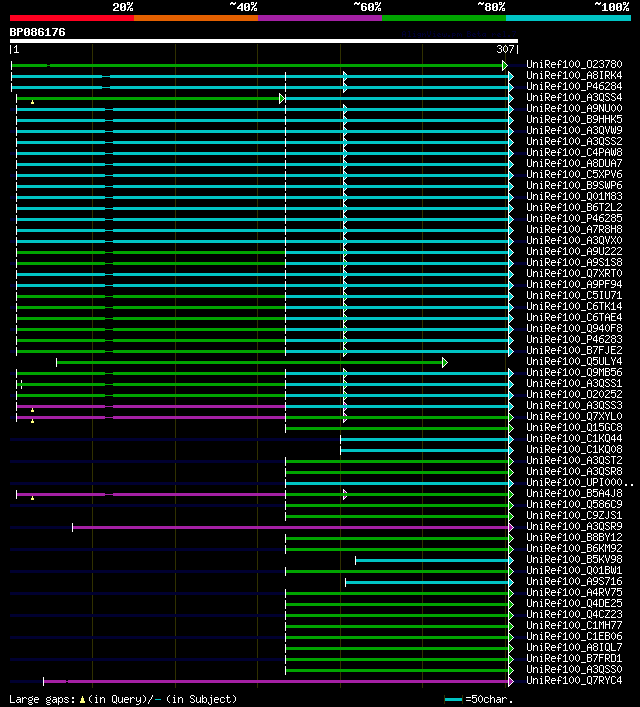Viewport: 640px width, 707px height.
Task: Select the UniRef100_C1KQ44 label
Action: coord(574,438)
